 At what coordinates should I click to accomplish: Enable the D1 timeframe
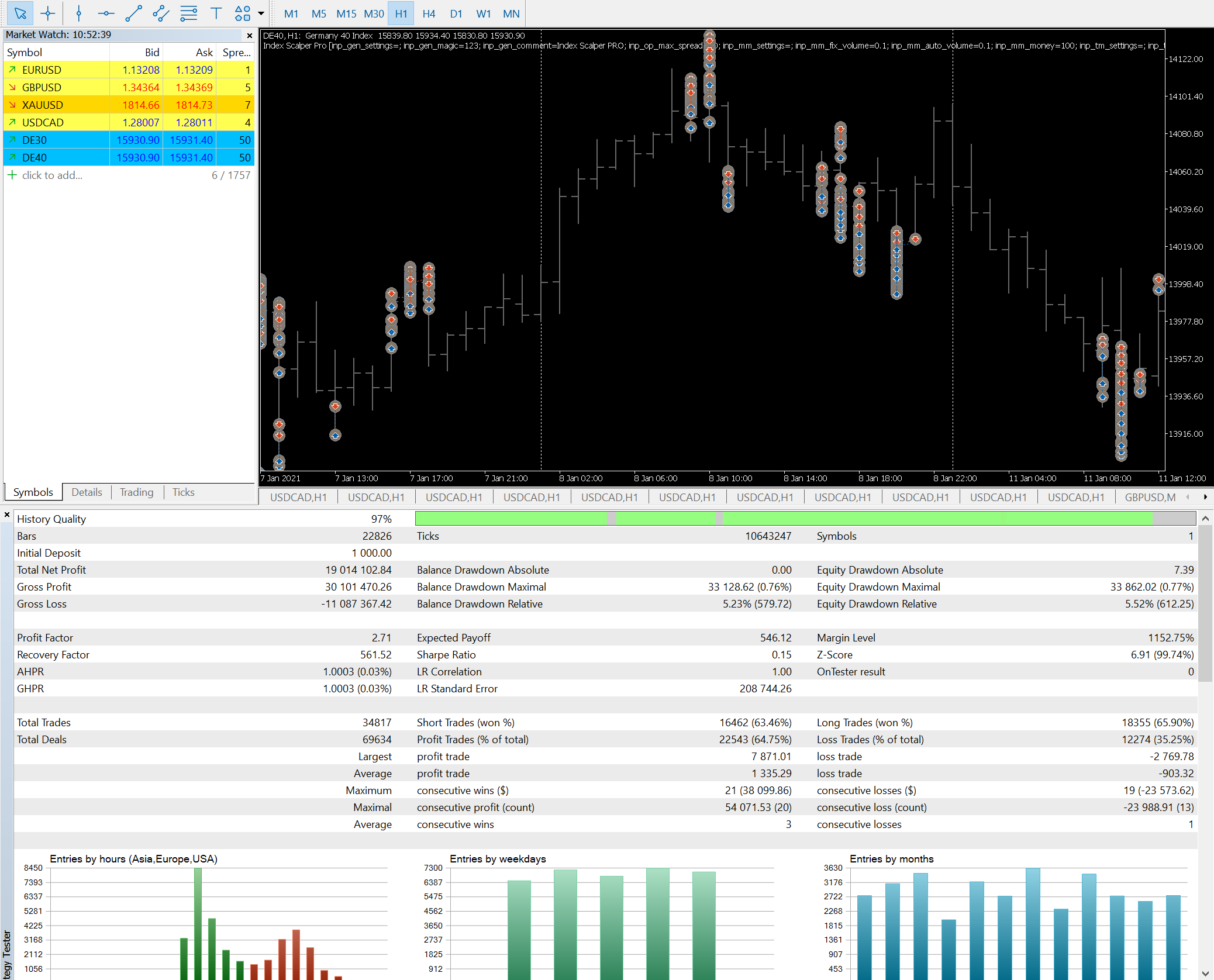456,13
